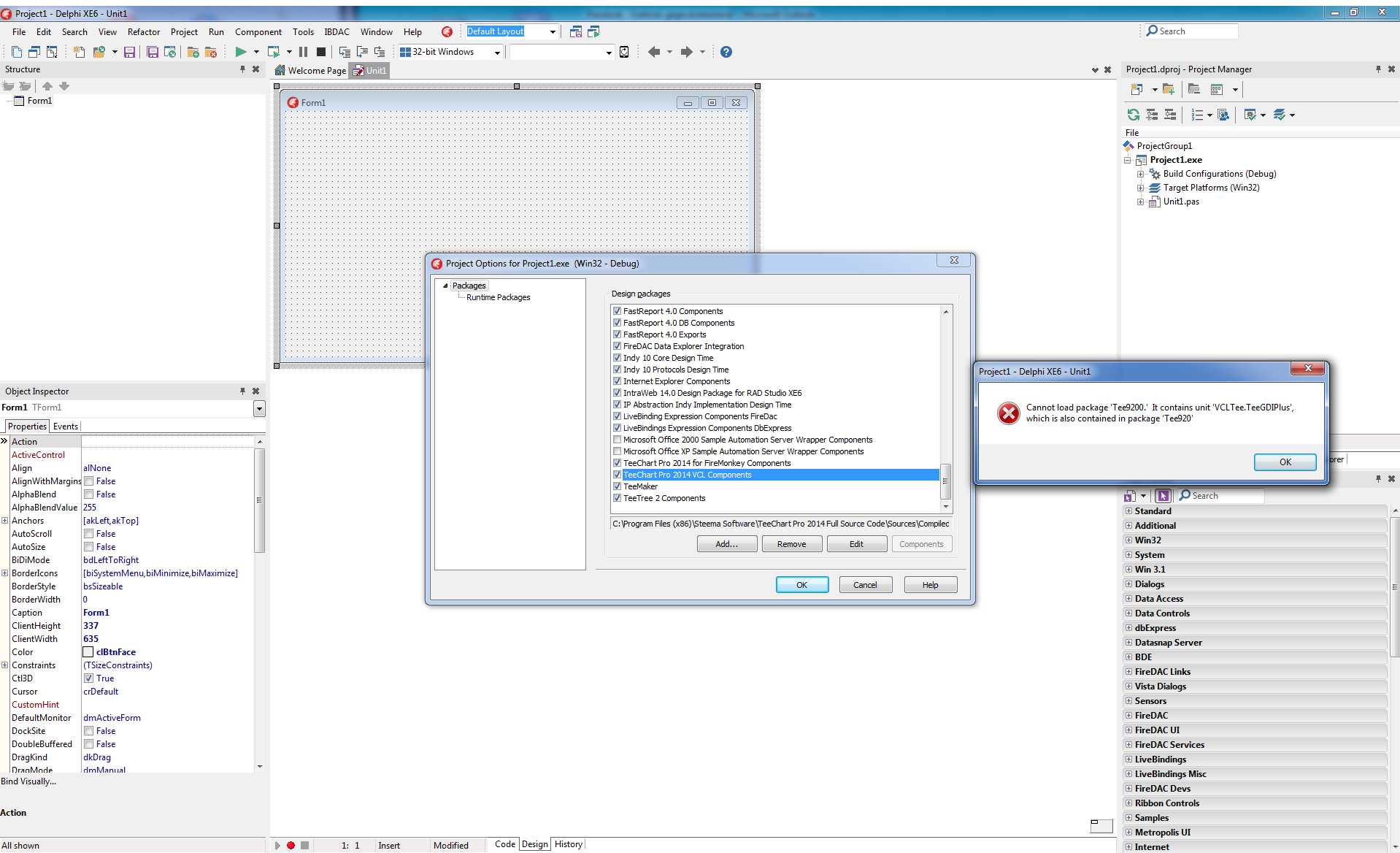Click the forward navigation arrow icon
This screenshot has width=1400, height=853.
[687, 52]
